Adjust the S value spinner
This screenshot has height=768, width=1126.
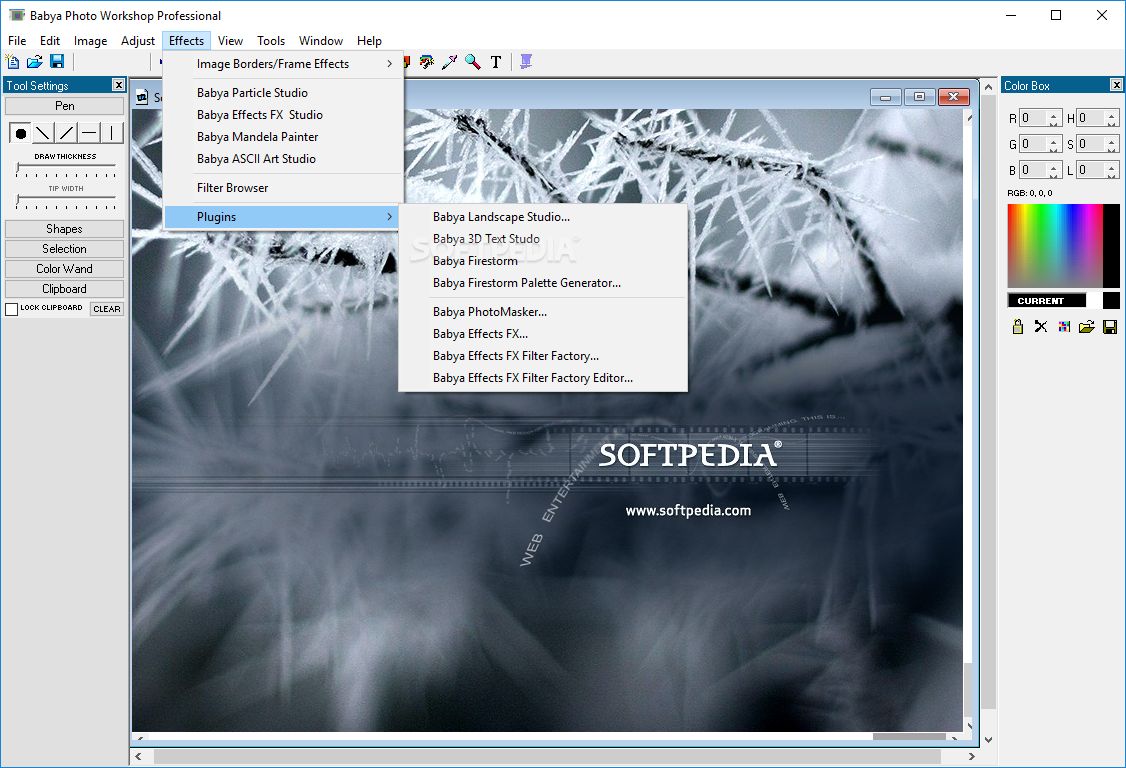click(x=1112, y=144)
